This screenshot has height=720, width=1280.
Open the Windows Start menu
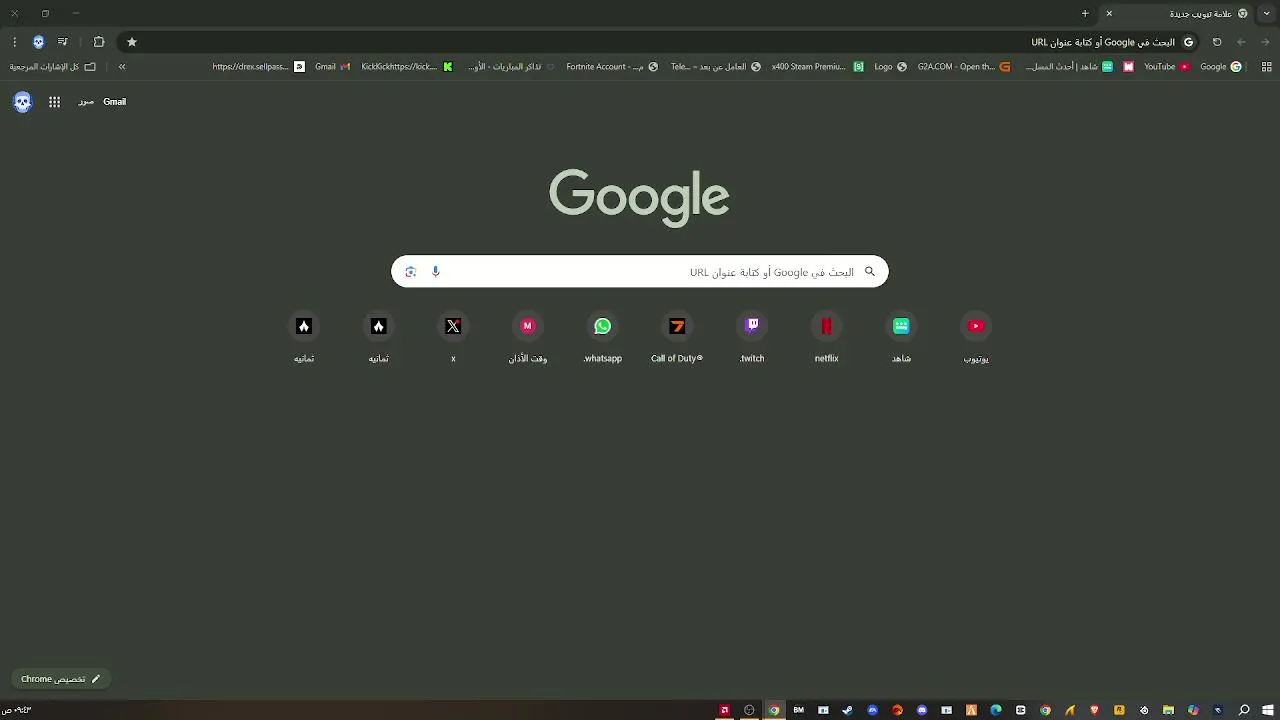click(x=1267, y=711)
